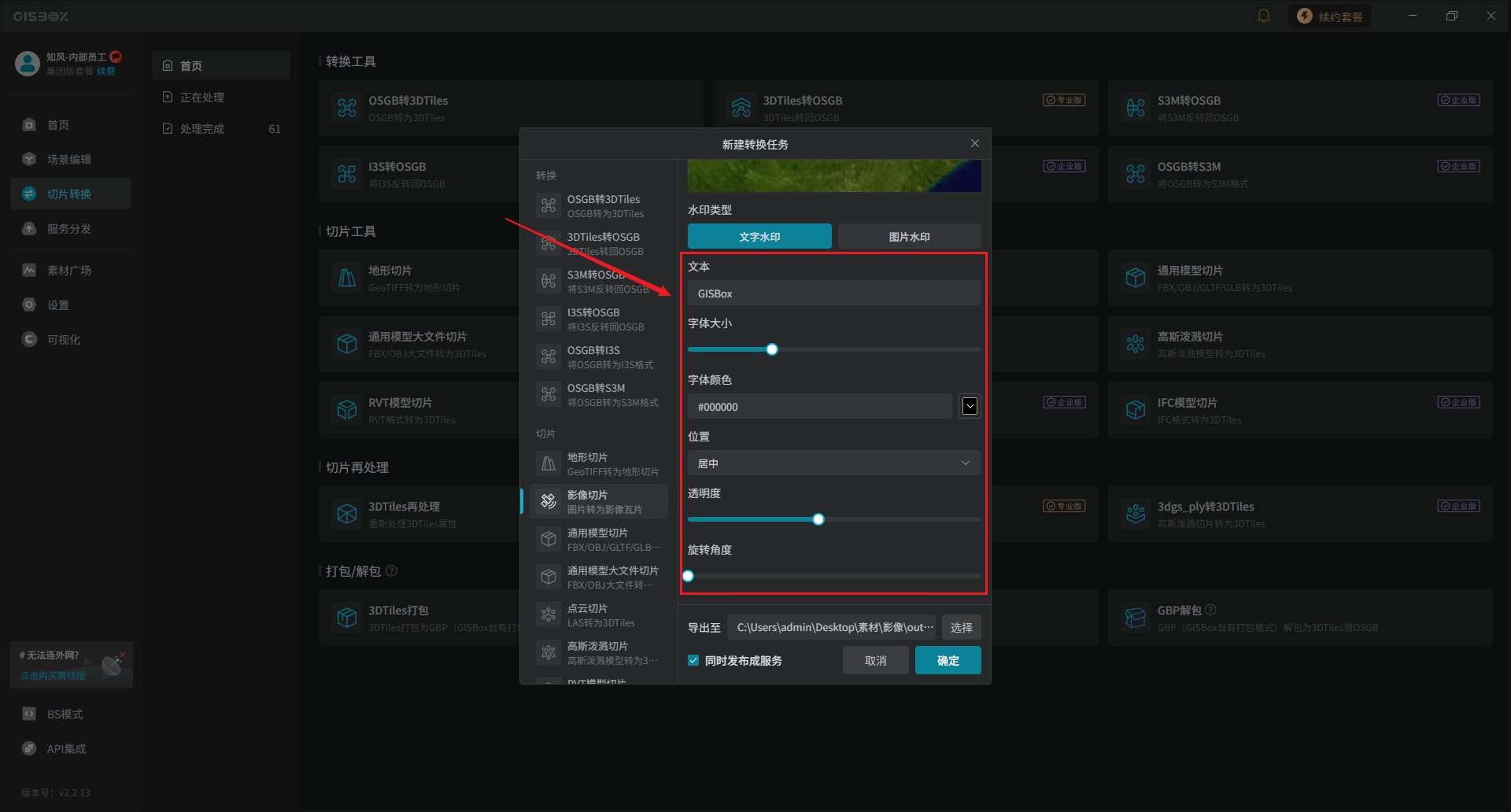Toggle the 同时发布成服务 checkbox

click(x=693, y=661)
